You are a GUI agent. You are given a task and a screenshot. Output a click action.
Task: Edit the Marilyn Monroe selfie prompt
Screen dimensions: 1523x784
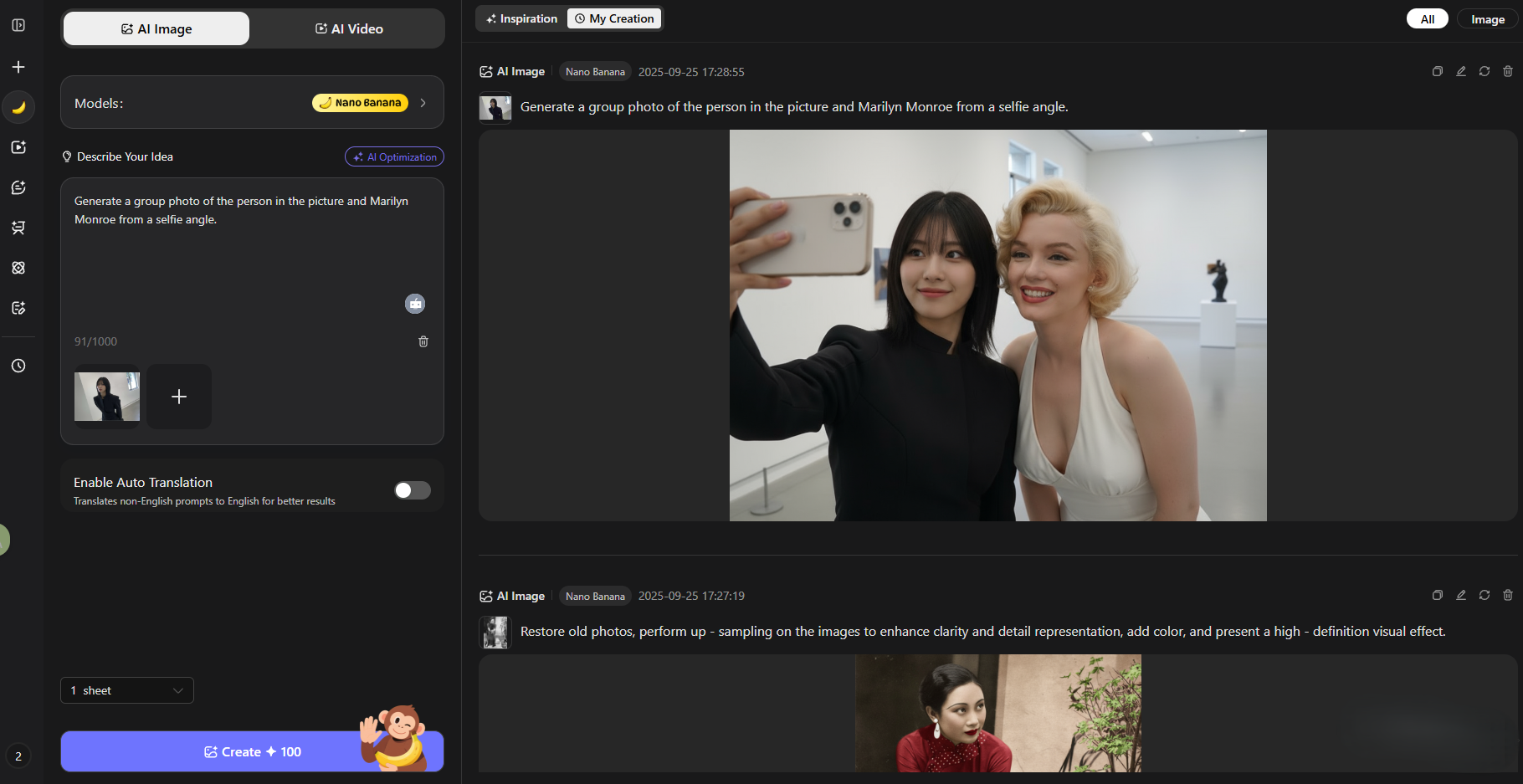coord(1460,72)
